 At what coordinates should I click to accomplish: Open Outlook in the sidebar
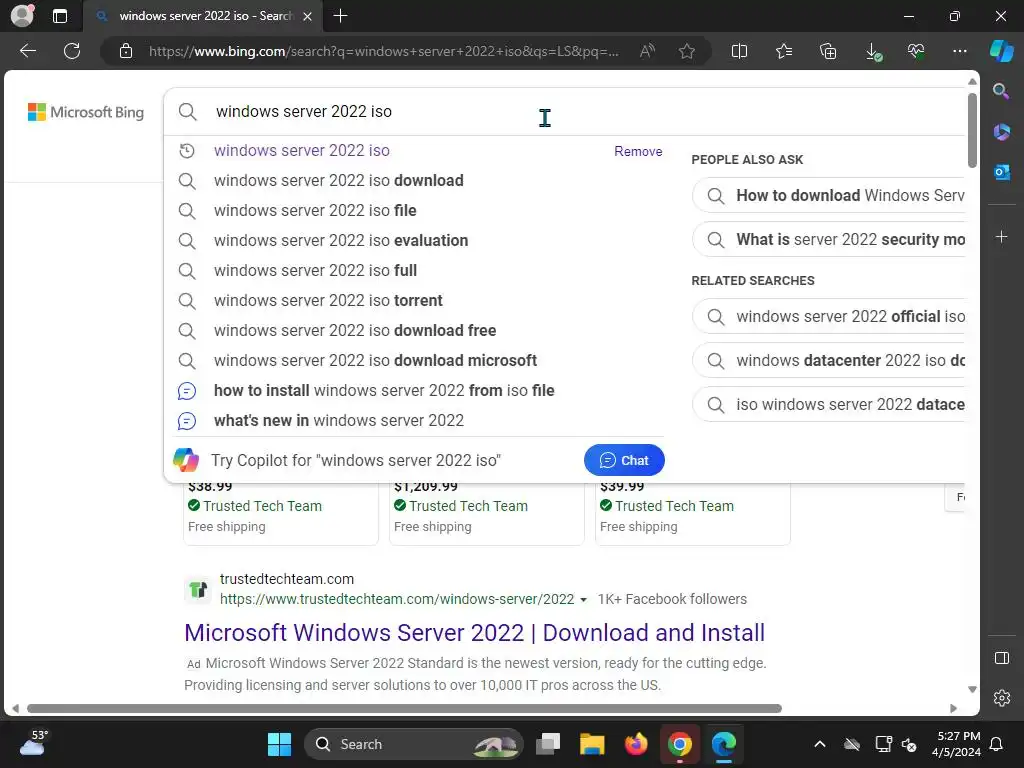click(x=1002, y=172)
